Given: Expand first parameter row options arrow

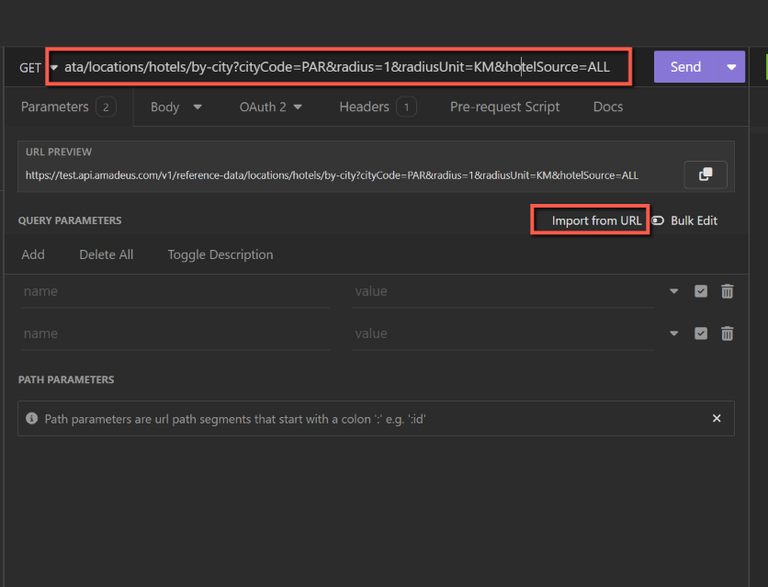Looking at the screenshot, I should (674, 291).
